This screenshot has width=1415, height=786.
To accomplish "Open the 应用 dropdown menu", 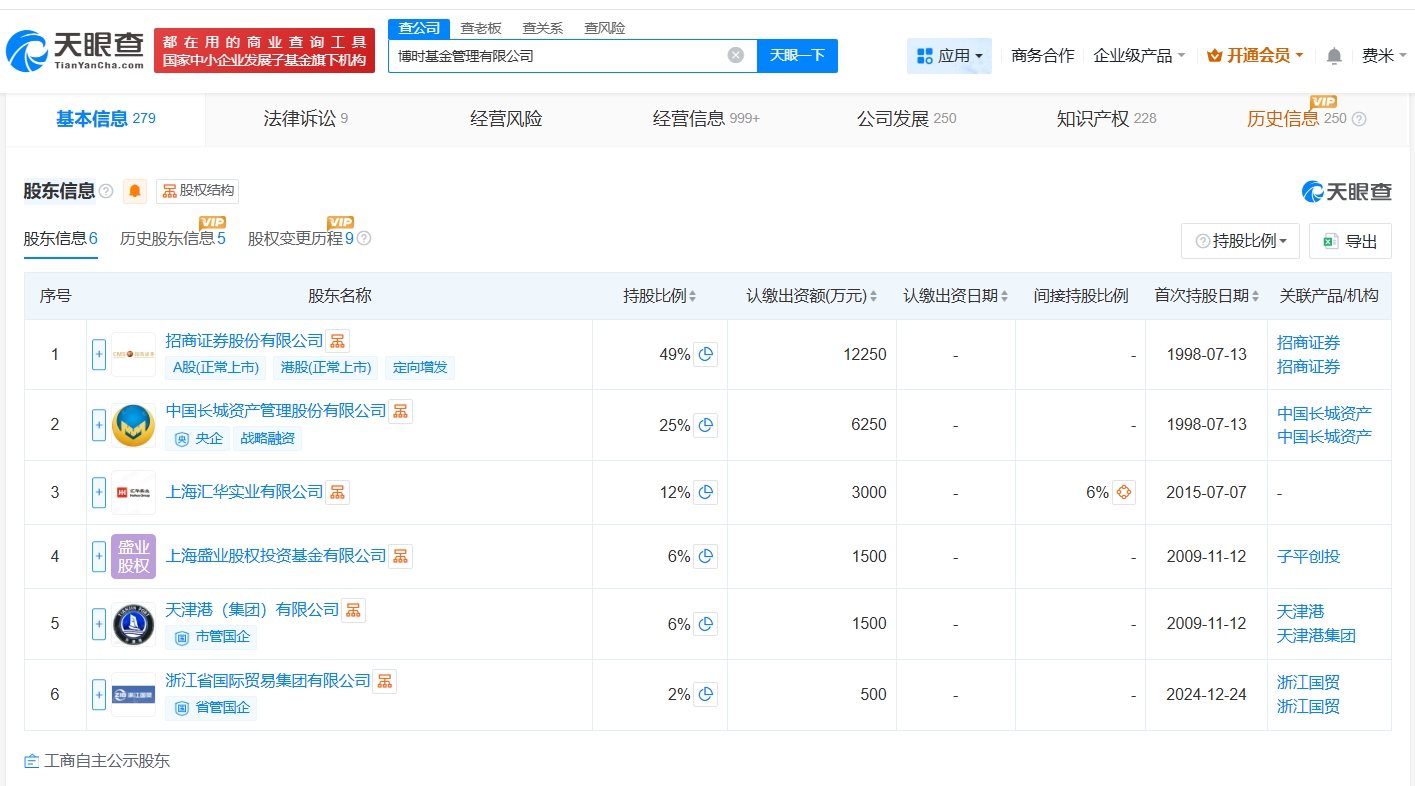I will [949, 56].
